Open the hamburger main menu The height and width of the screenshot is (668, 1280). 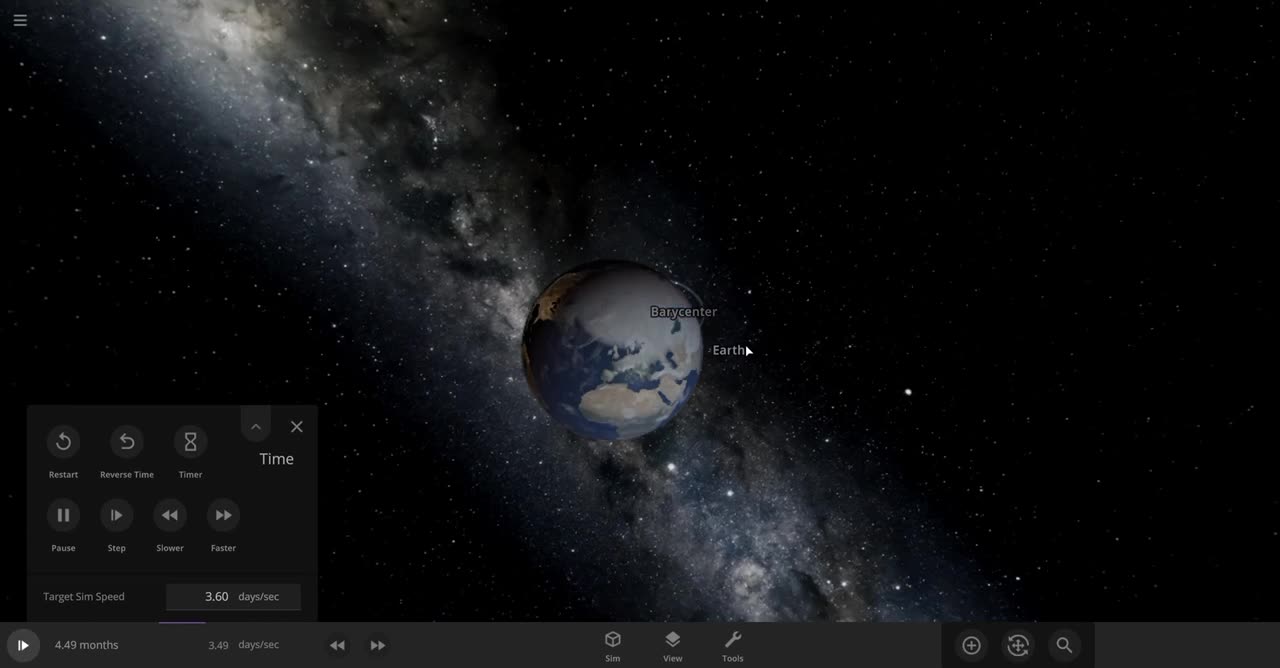[x=20, y=20]
